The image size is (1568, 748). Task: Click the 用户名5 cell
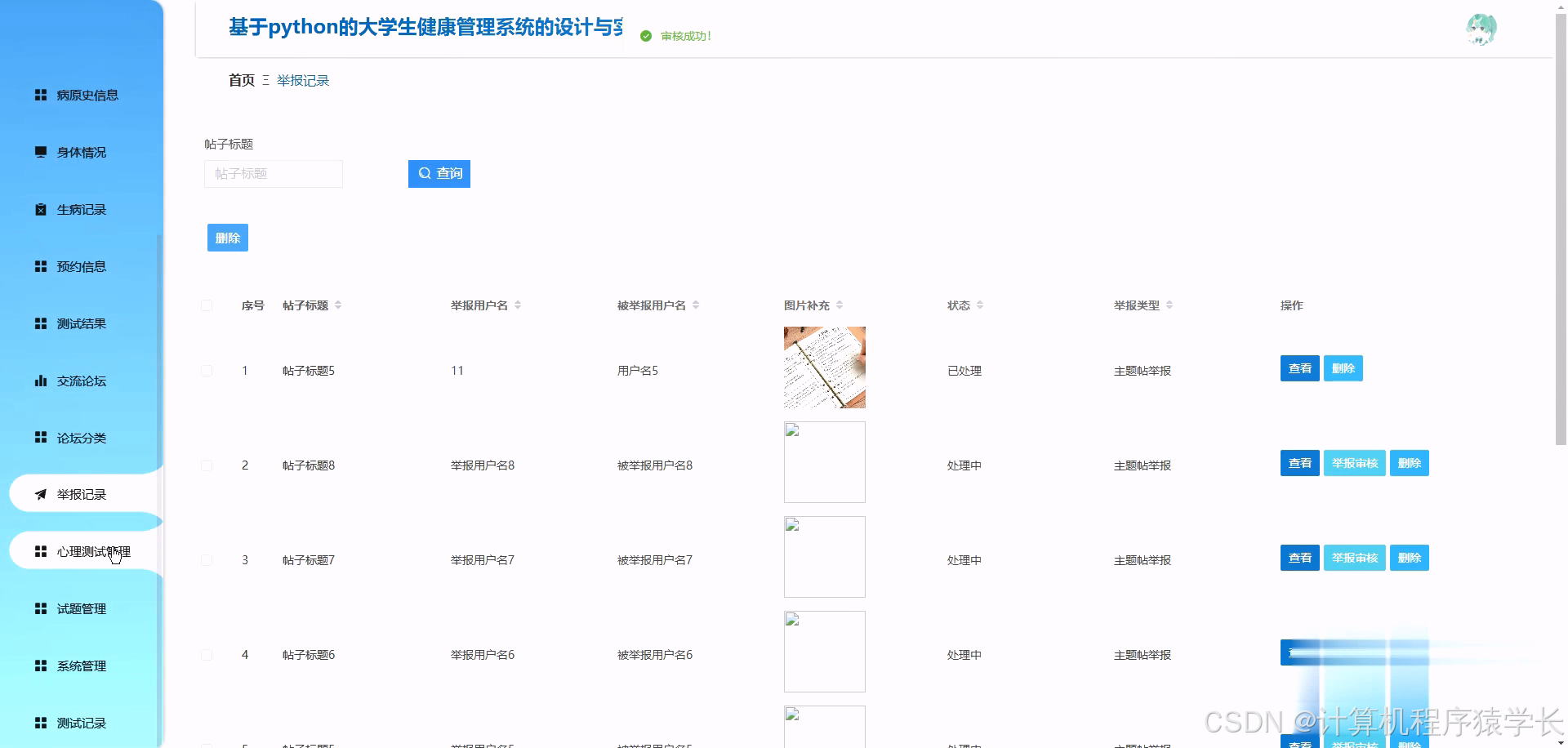click(638, 371)
